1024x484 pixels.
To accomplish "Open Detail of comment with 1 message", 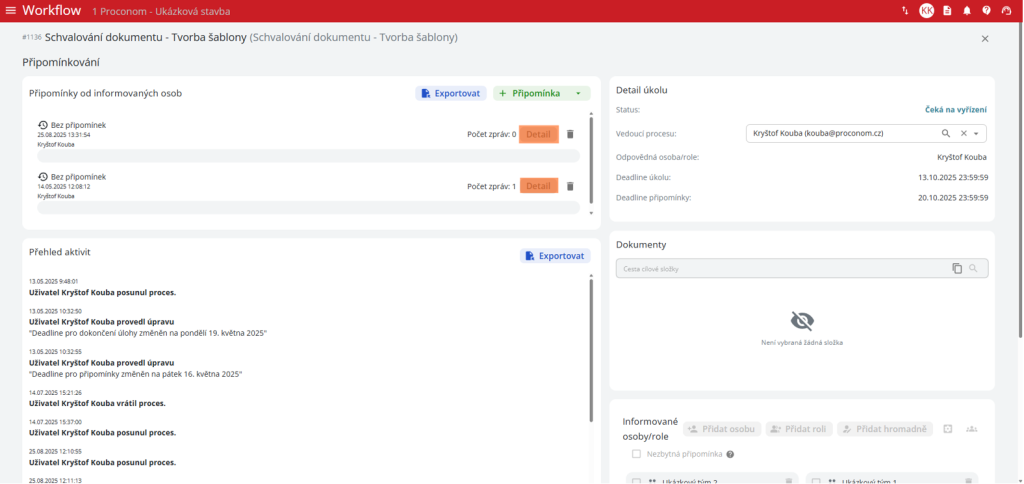I will (x=538, y=186).
